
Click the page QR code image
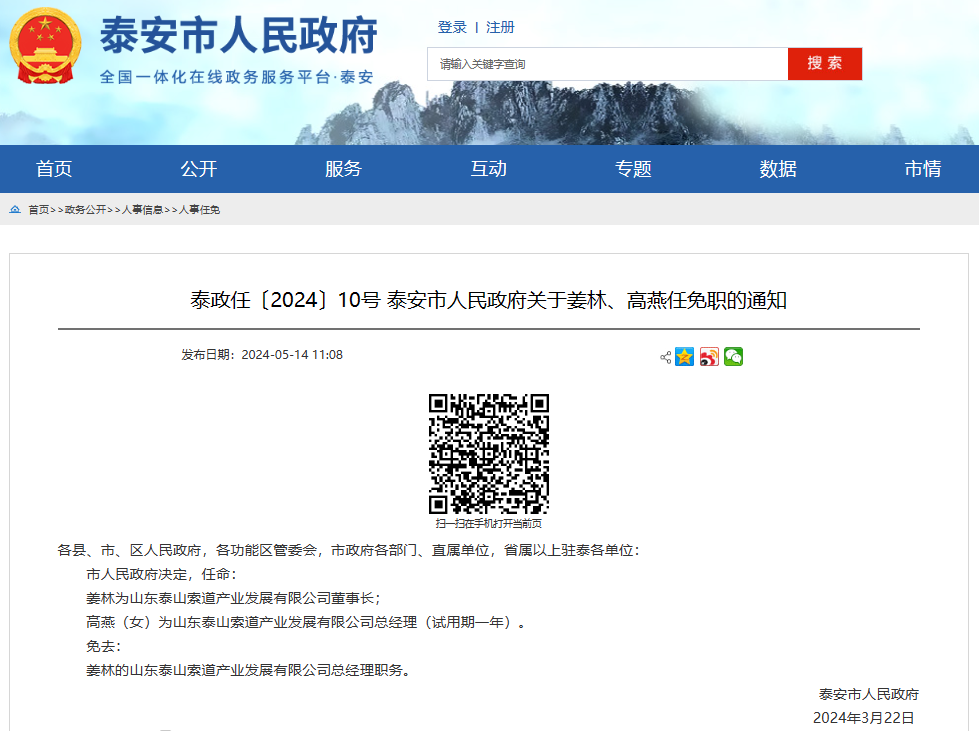[x=489, y=454]
